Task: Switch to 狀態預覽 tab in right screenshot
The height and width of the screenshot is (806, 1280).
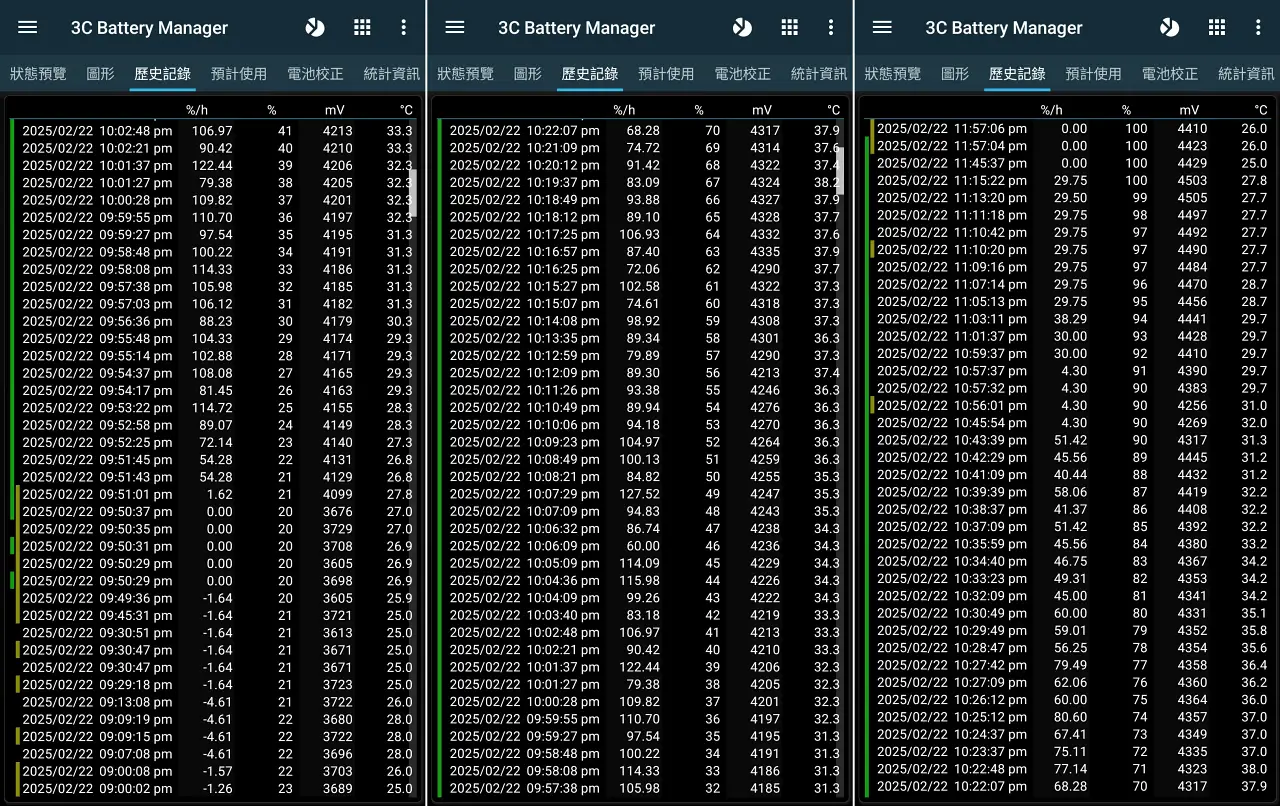Action: point(892,73)
